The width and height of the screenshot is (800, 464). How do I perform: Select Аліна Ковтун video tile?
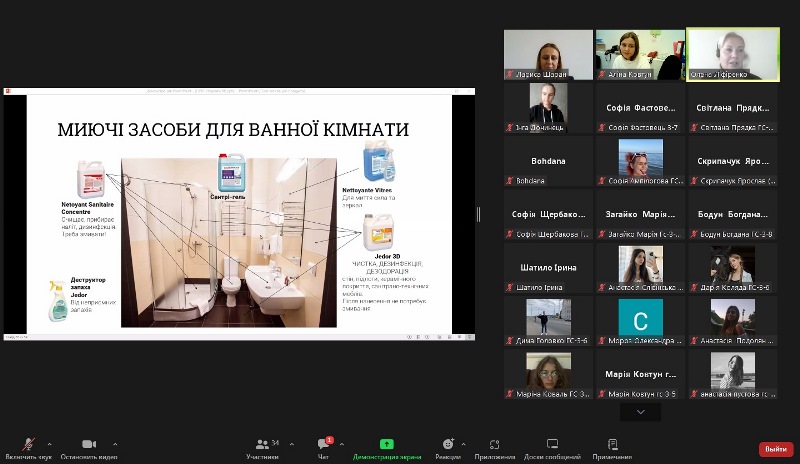(x=640, y=55)
